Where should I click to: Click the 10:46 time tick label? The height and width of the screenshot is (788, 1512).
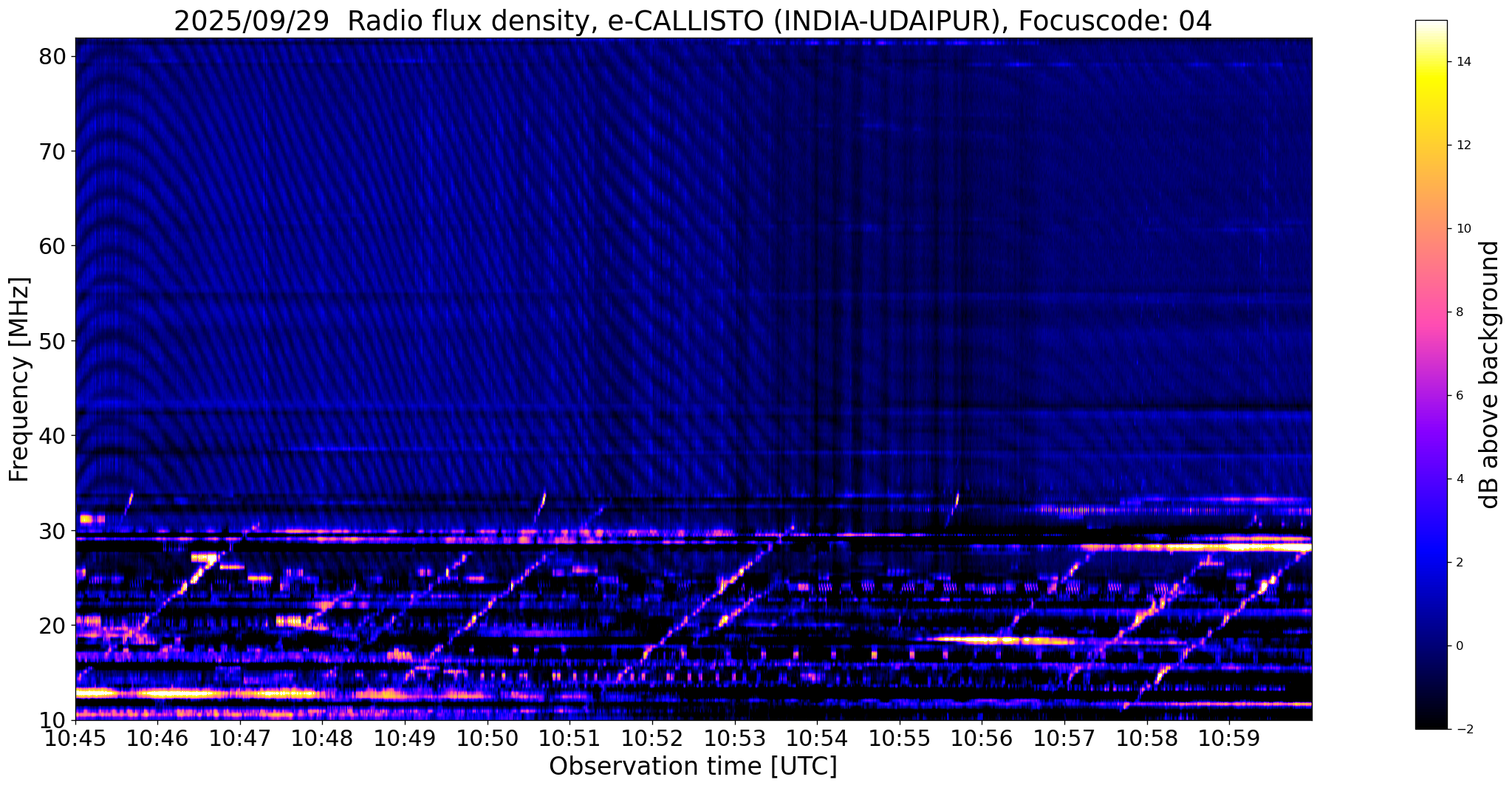click(158, 739)
